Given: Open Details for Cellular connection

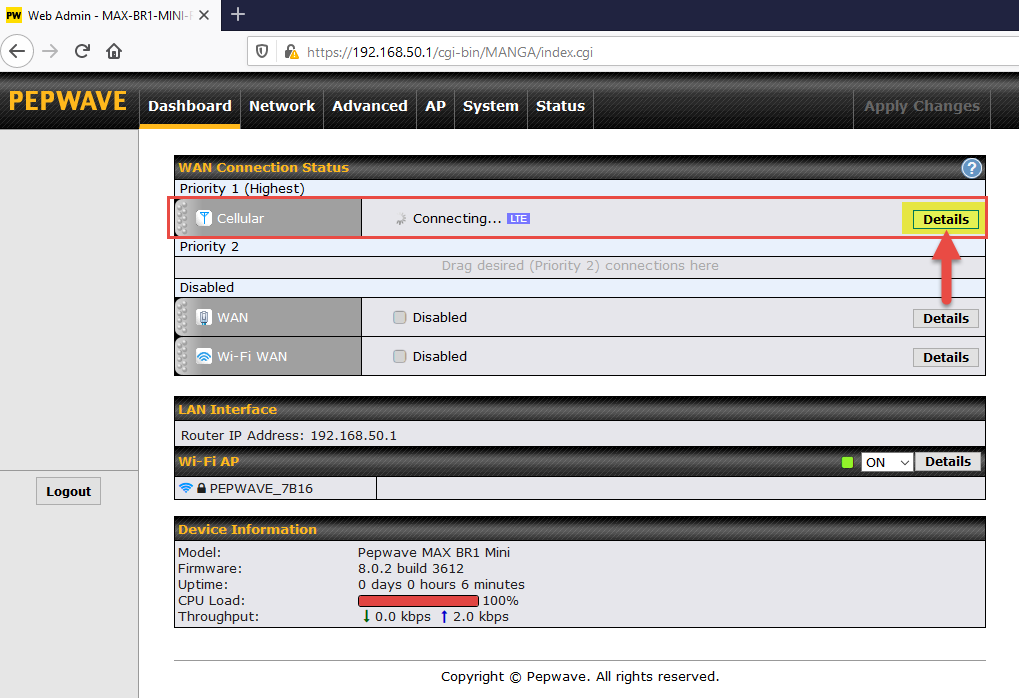Looking at the screenshot, I should point(946,220).
